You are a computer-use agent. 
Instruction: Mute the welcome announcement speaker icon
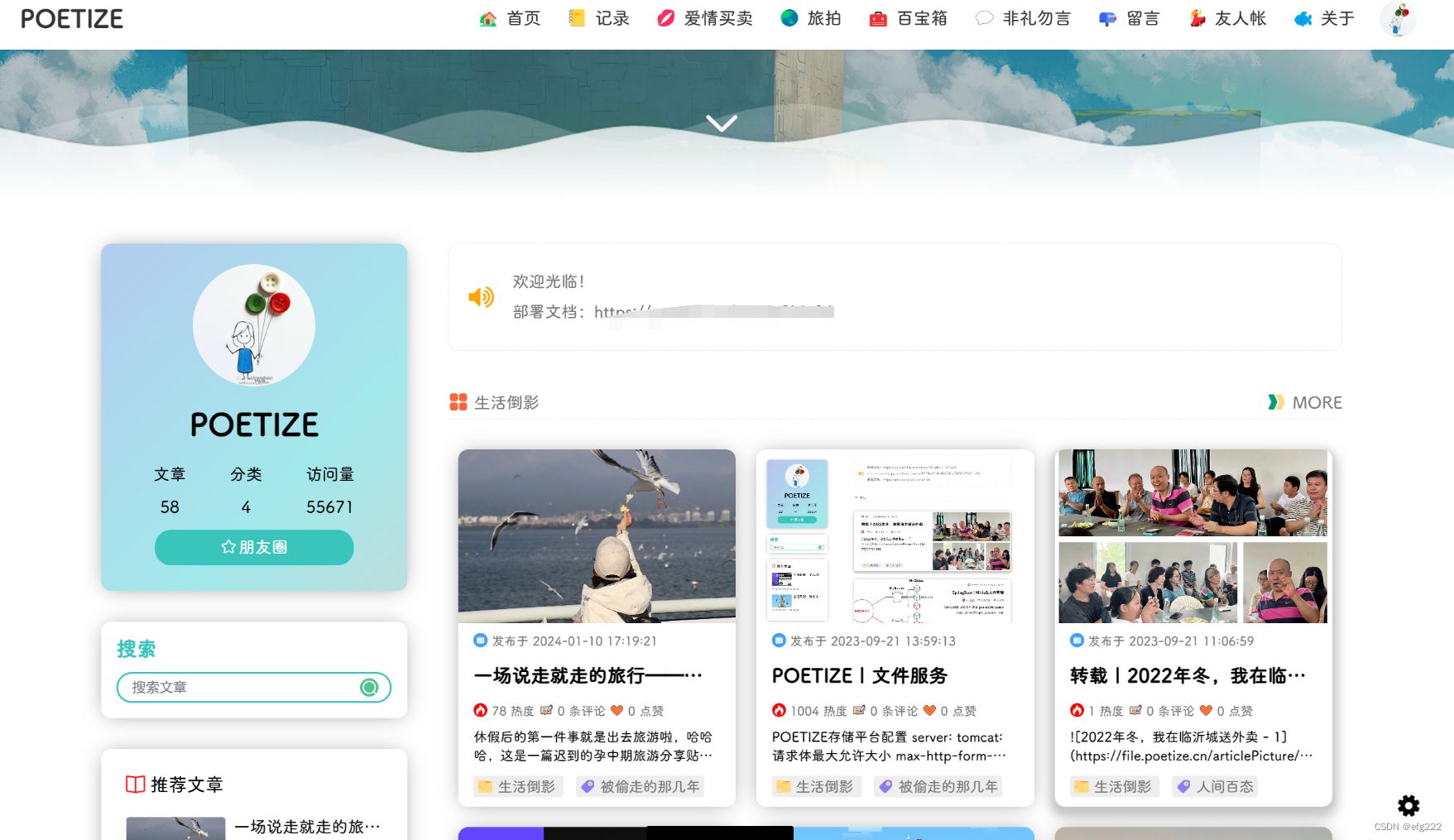point(481,296)
